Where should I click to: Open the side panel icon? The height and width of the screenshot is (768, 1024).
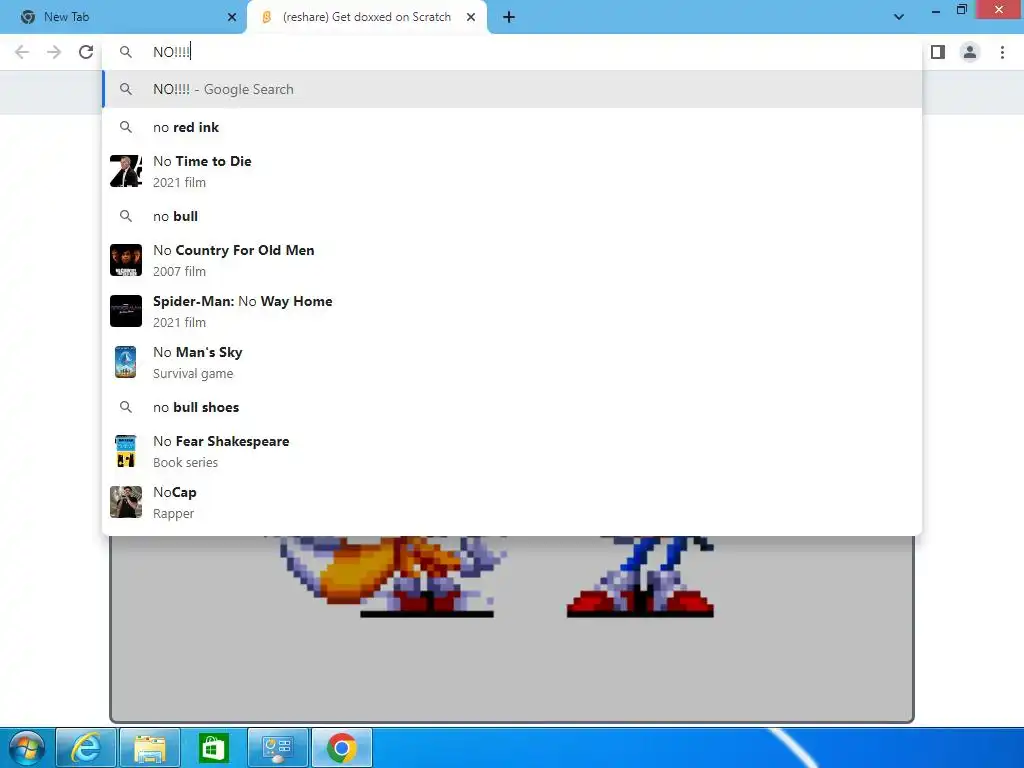point(938,52)
